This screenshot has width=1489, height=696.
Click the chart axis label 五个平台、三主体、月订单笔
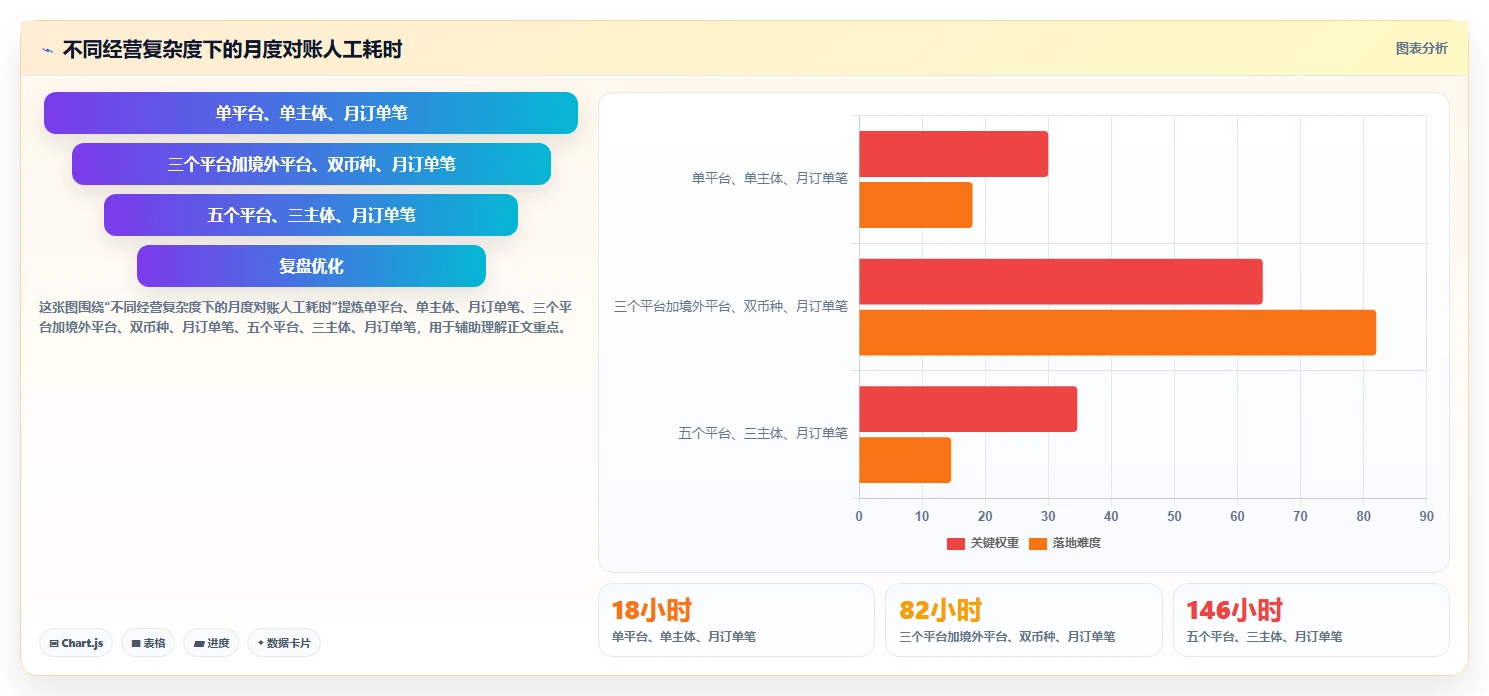763,434
